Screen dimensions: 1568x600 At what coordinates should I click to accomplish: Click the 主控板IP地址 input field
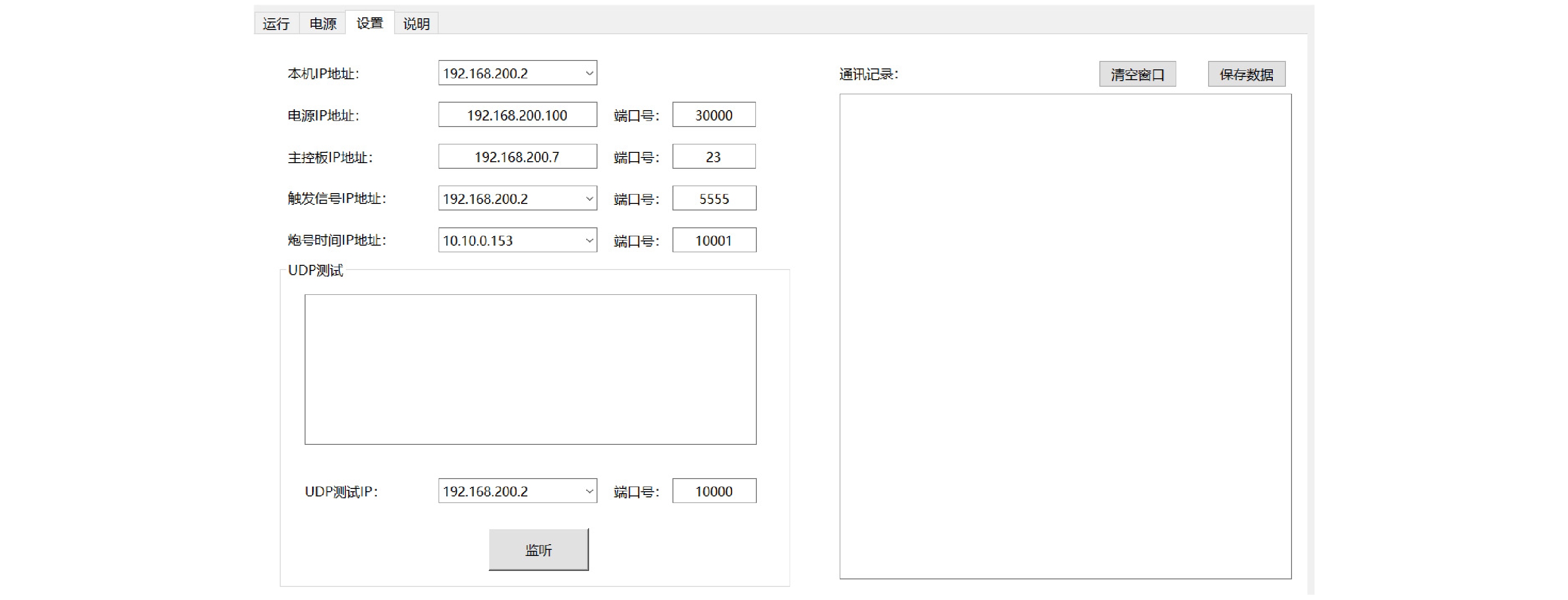pyautogui.click(x=517, y=157)
